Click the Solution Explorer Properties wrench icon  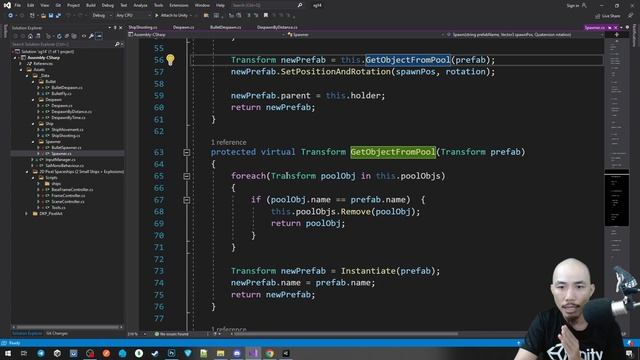tap(91, 36)
